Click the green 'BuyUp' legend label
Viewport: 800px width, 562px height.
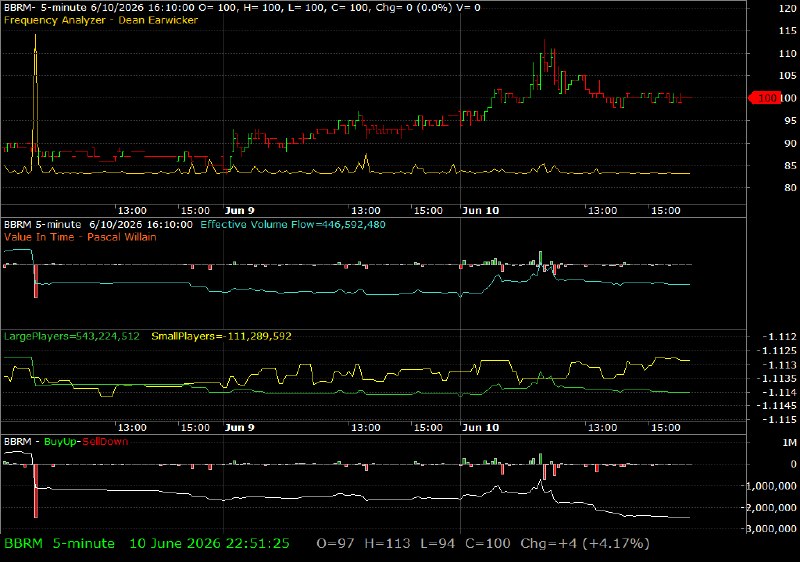click(x=60, y=442)
